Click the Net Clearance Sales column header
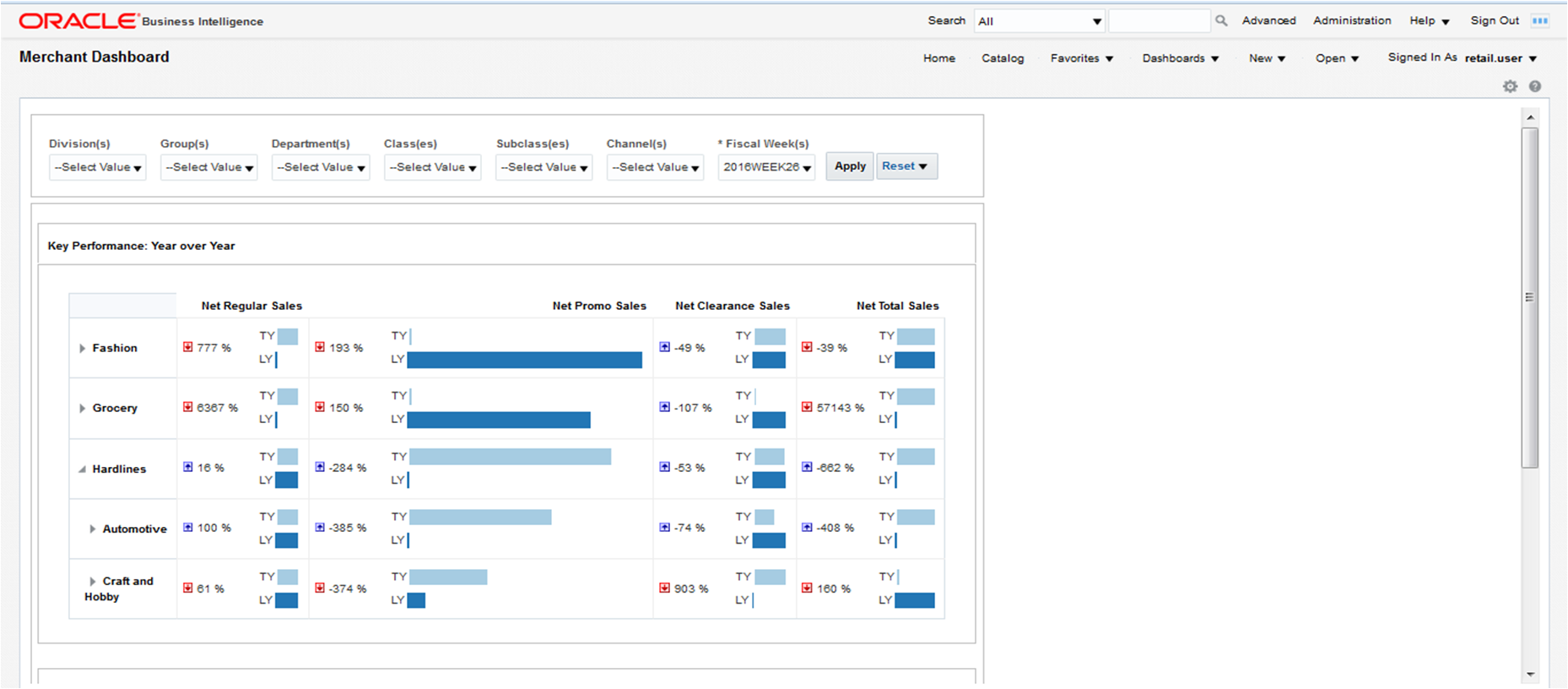The width and height of the screenshot is (1568, 689). (x=733, y=306)
